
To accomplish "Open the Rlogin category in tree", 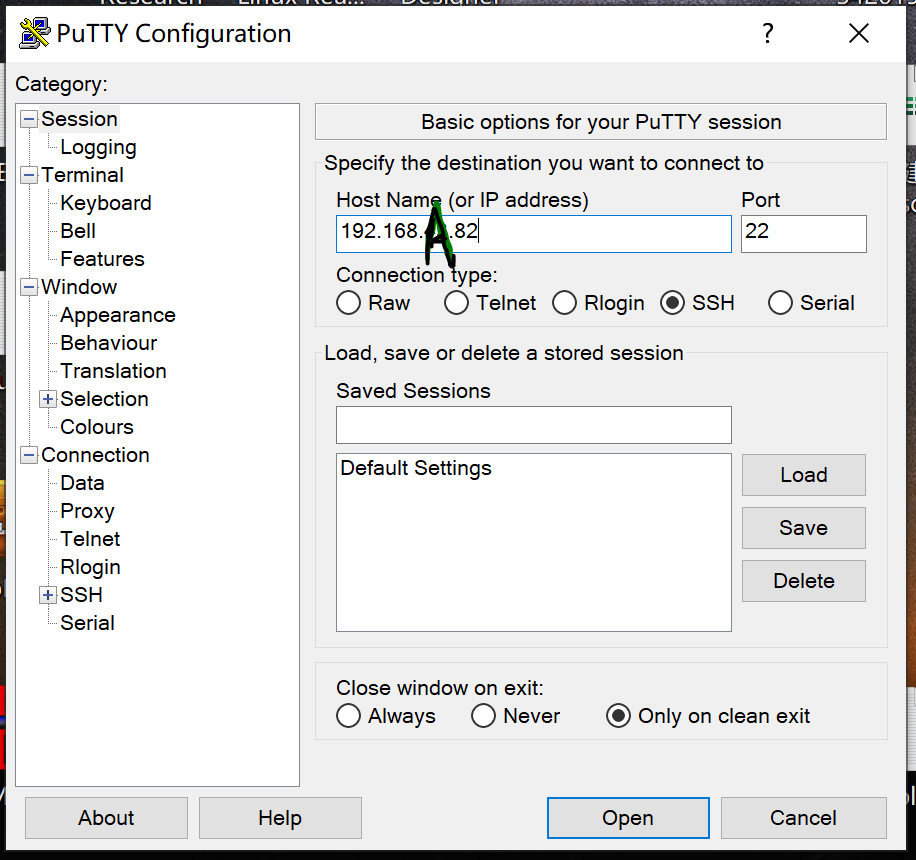I will (90, 567).
